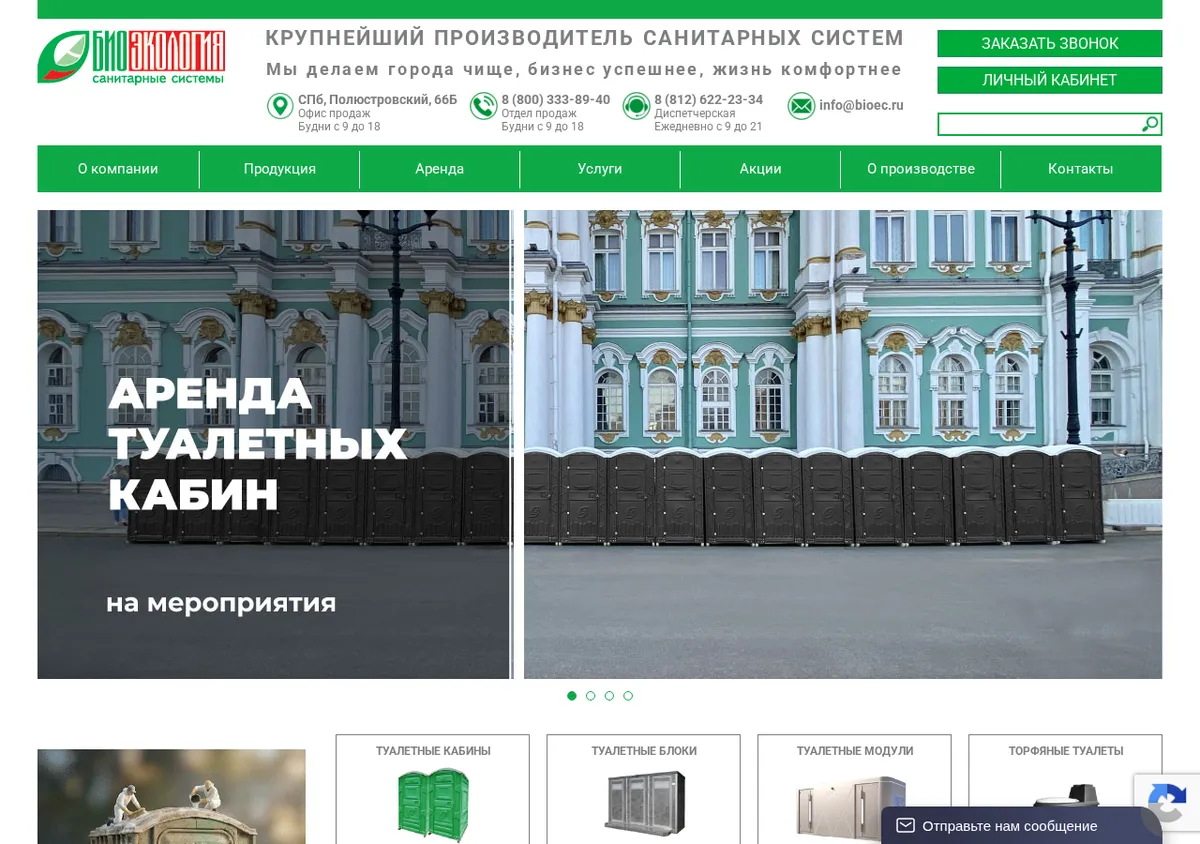This screenshot has width=1200, height=844.
Task: Click the reCAPTCHA badge icon
Action: (x=1166, y=803)
